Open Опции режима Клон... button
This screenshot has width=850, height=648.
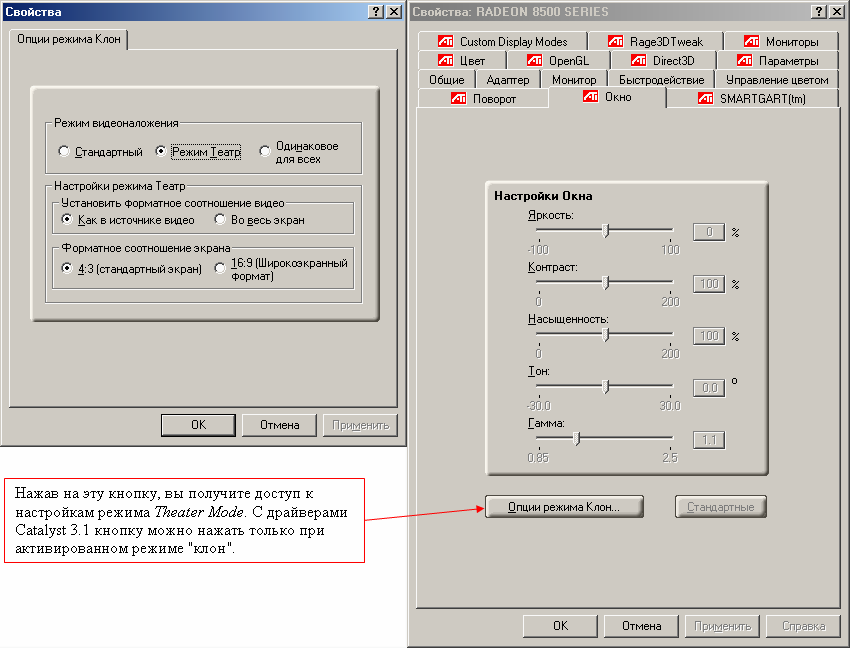tap(564, 507)
